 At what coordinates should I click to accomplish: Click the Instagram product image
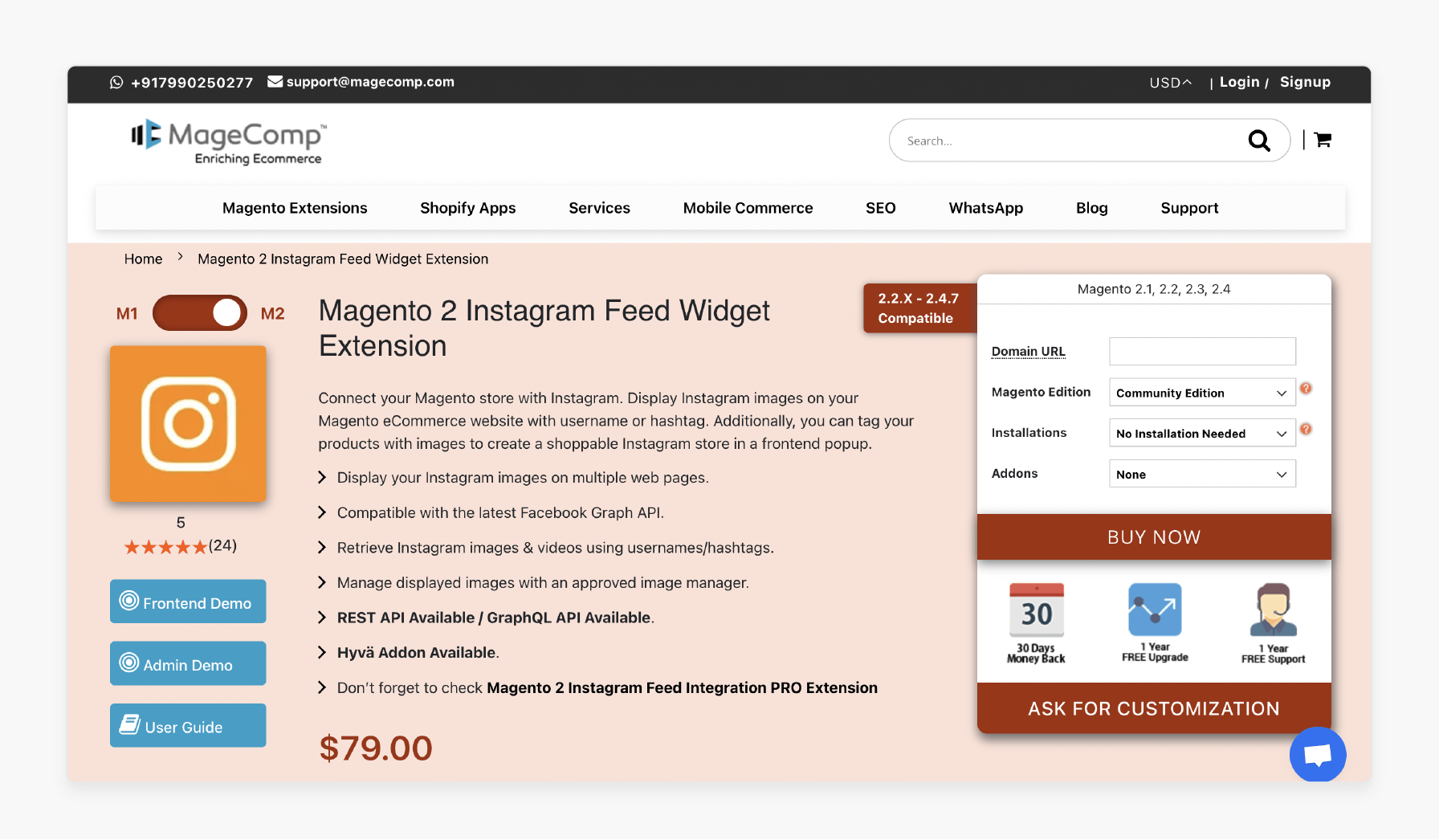click(x=188, y=424)
